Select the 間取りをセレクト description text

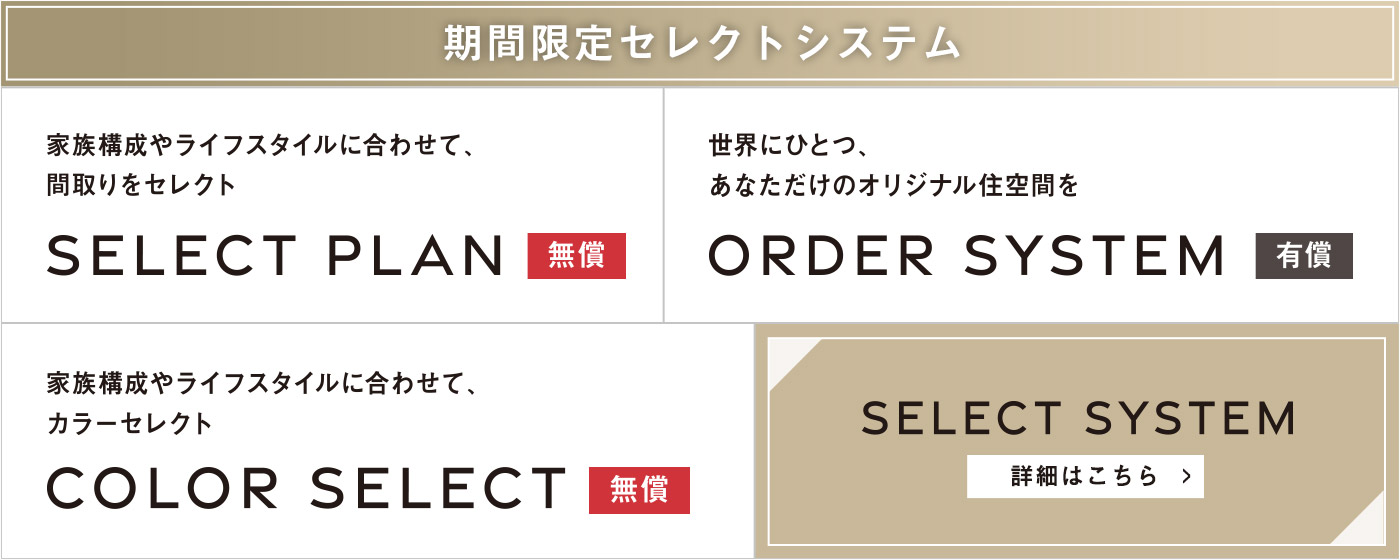(x=141, y=185)
